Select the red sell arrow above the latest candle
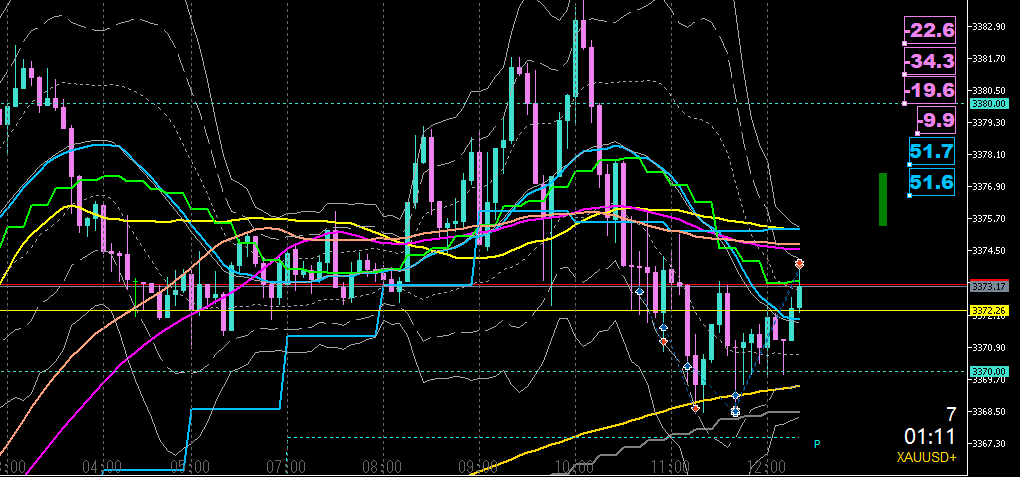Screen dimensions: 1020x477 point(799,264)
